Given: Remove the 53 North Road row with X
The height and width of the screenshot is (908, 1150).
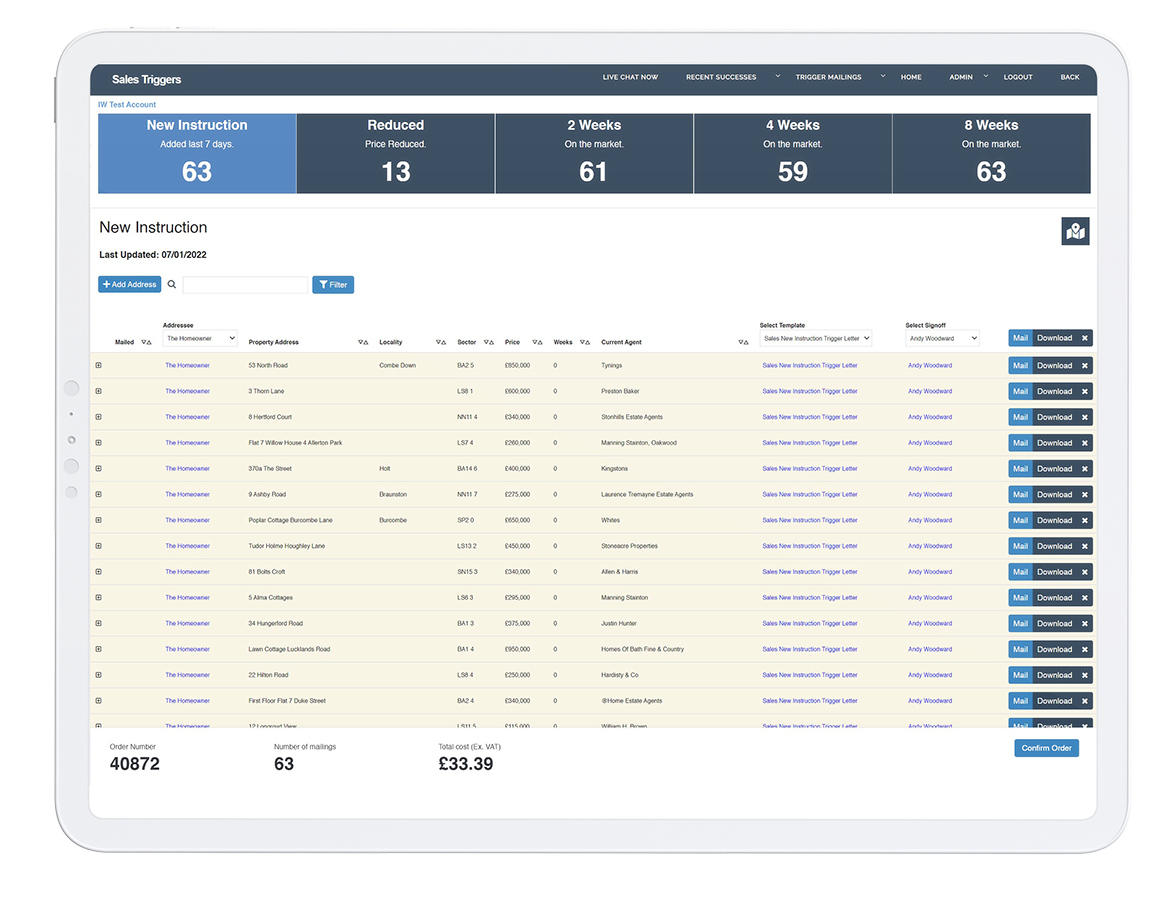Looking at the screenshot, I should click(x=1084, y=366).
